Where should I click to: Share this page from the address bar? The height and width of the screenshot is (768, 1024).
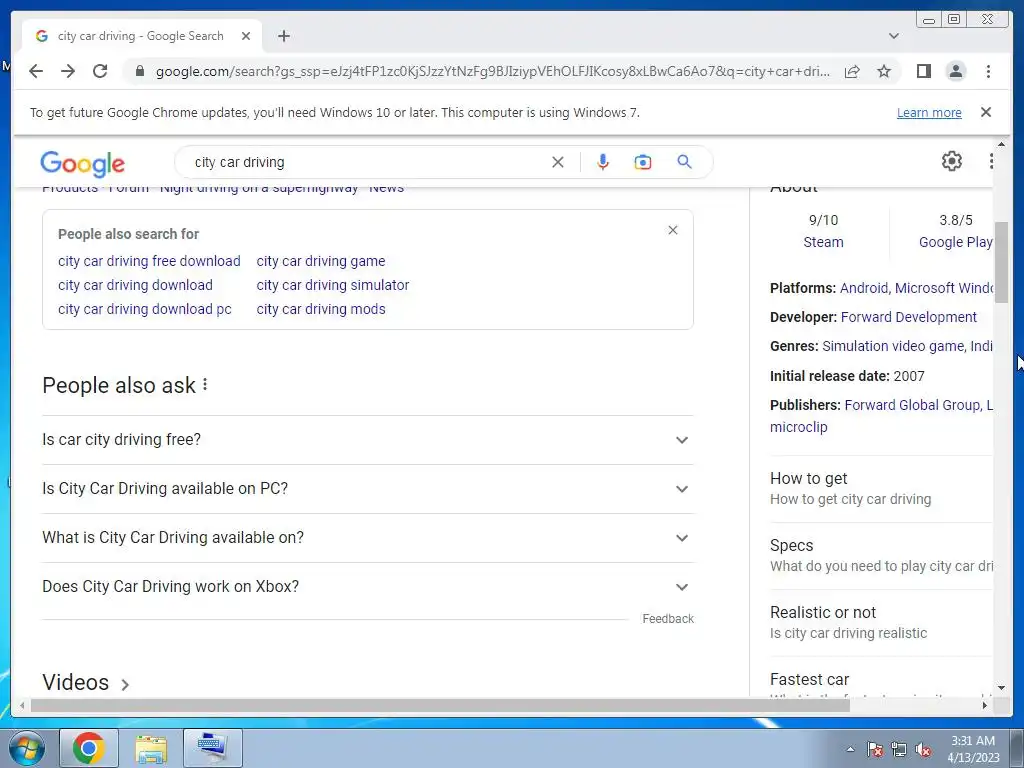(852, 71)
